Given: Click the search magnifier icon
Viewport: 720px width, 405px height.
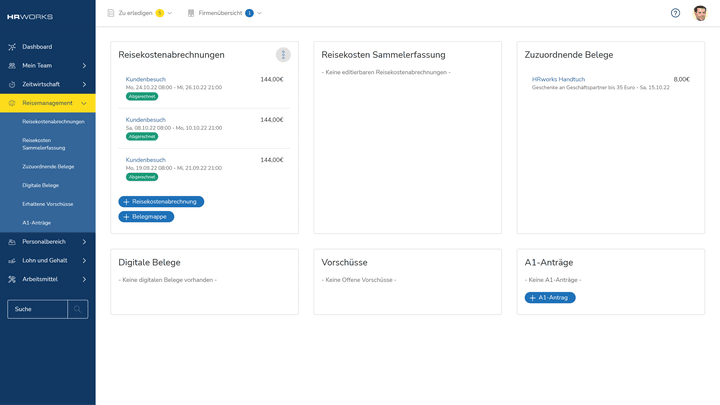Looking at the screenshot, I should (x=78, y=309).
